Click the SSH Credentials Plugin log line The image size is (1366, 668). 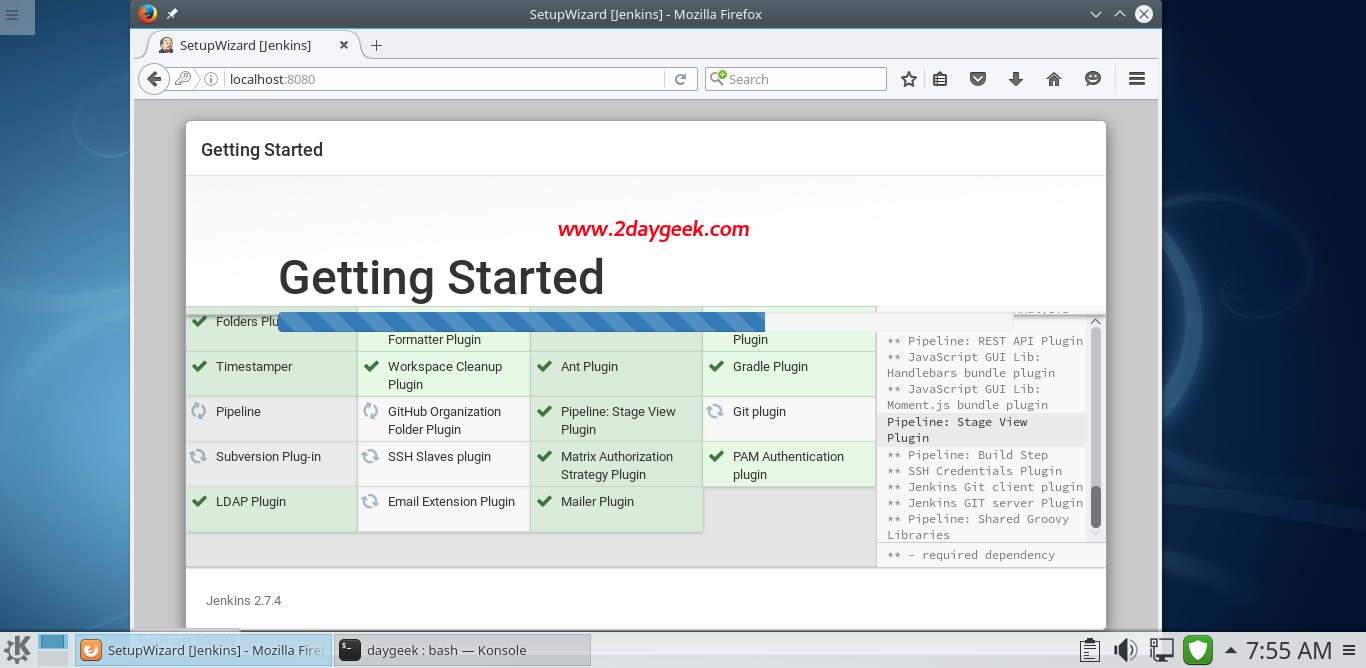[x=975, y=471]
